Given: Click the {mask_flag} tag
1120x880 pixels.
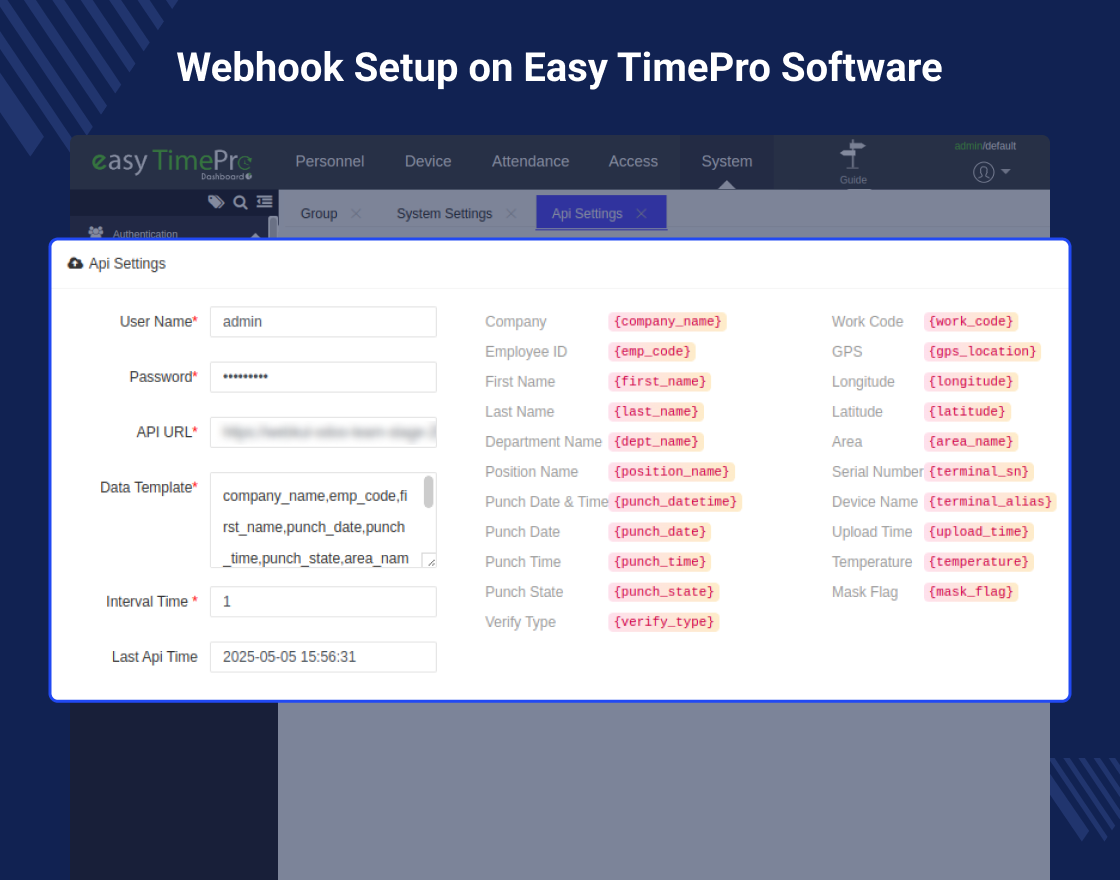Looking at the screenshot, I should [x=971, y=591].
